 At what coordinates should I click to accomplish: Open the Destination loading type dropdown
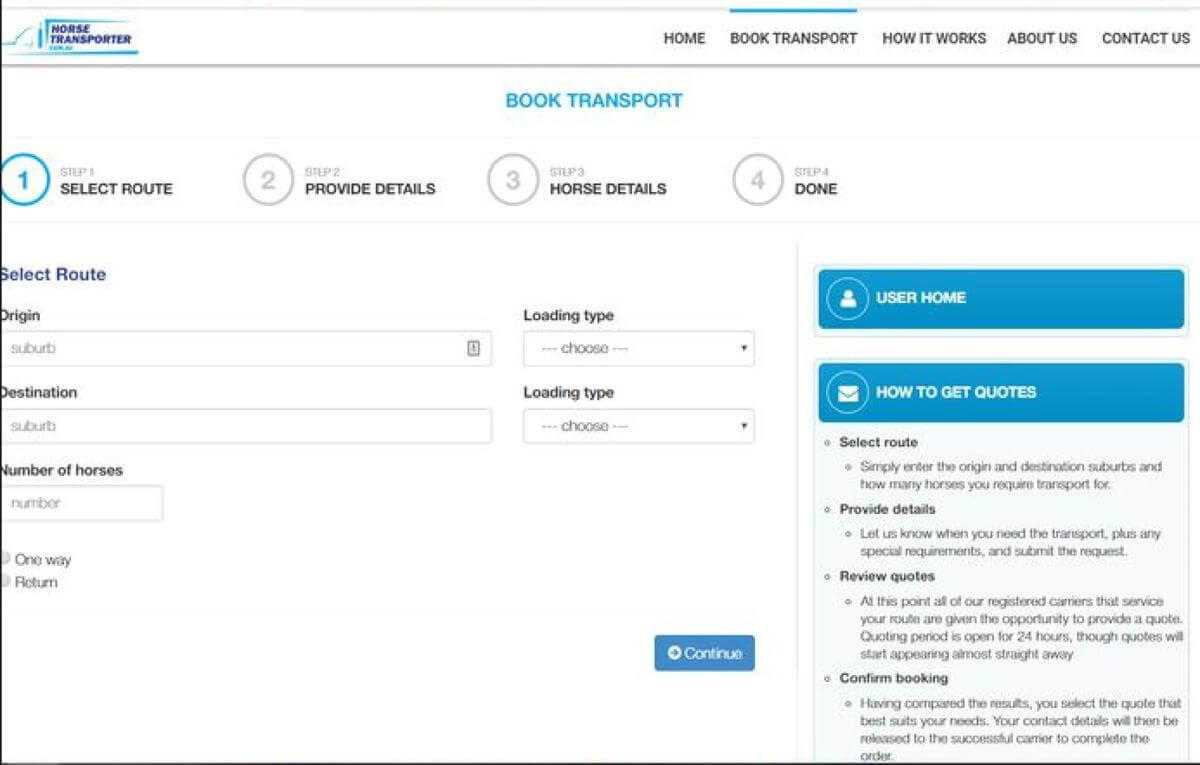pyautogui.click(x=639, y=425)
